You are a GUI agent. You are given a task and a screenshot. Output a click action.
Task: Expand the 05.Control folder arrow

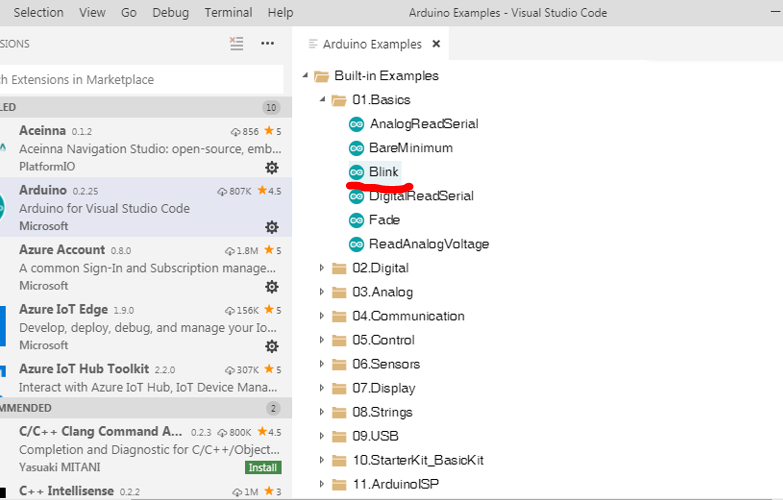pyautogui.click(x=322, y=340)
